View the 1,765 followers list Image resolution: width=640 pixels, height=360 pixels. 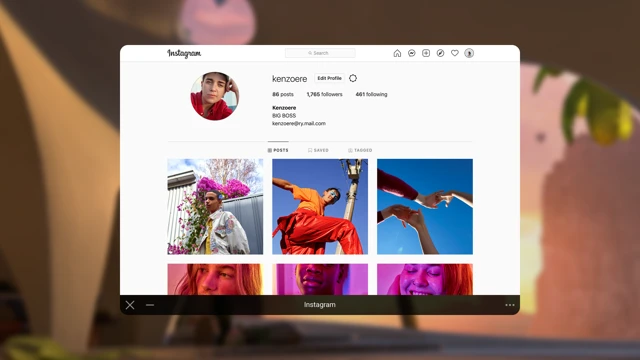324,94
